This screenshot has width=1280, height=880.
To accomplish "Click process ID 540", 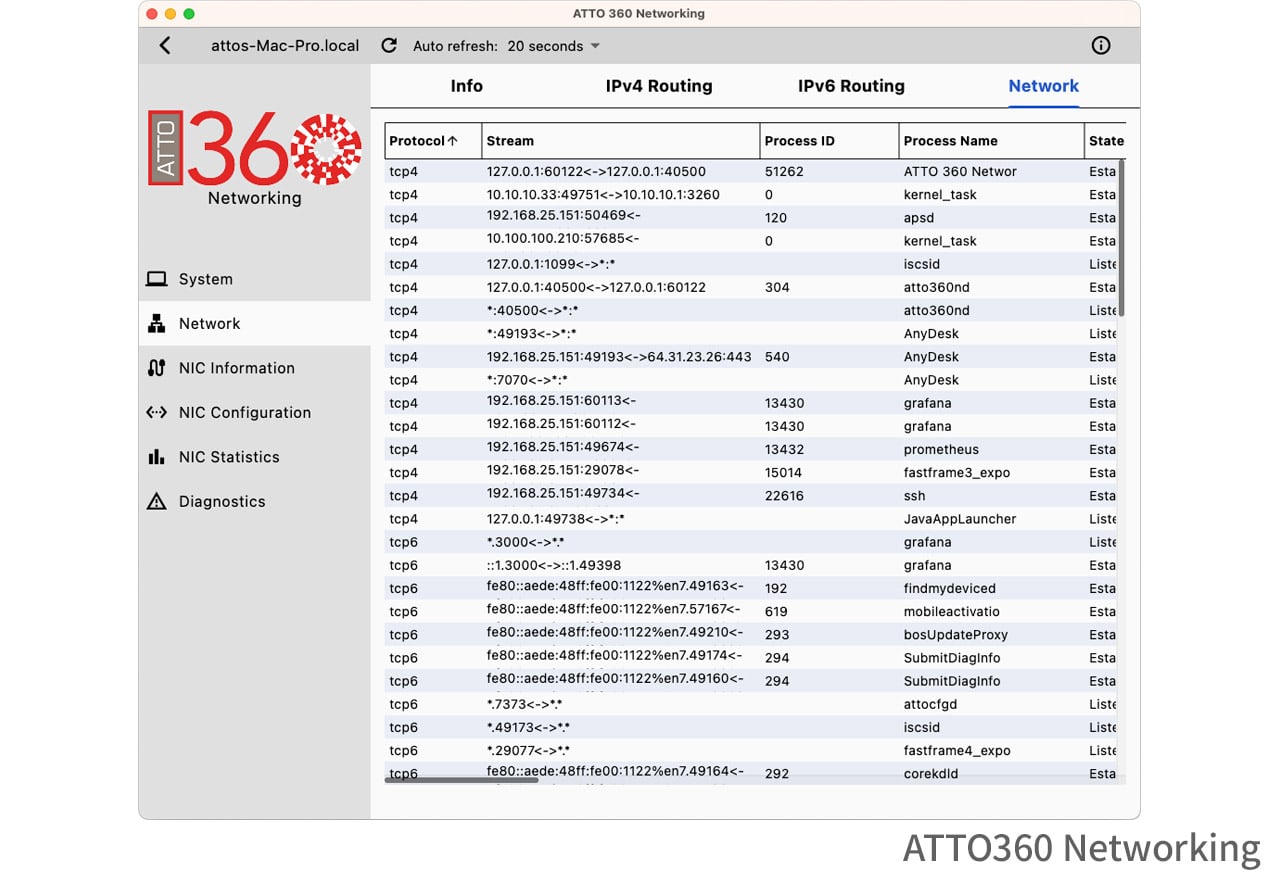I will pyautogui.click(x=777, y=357).
